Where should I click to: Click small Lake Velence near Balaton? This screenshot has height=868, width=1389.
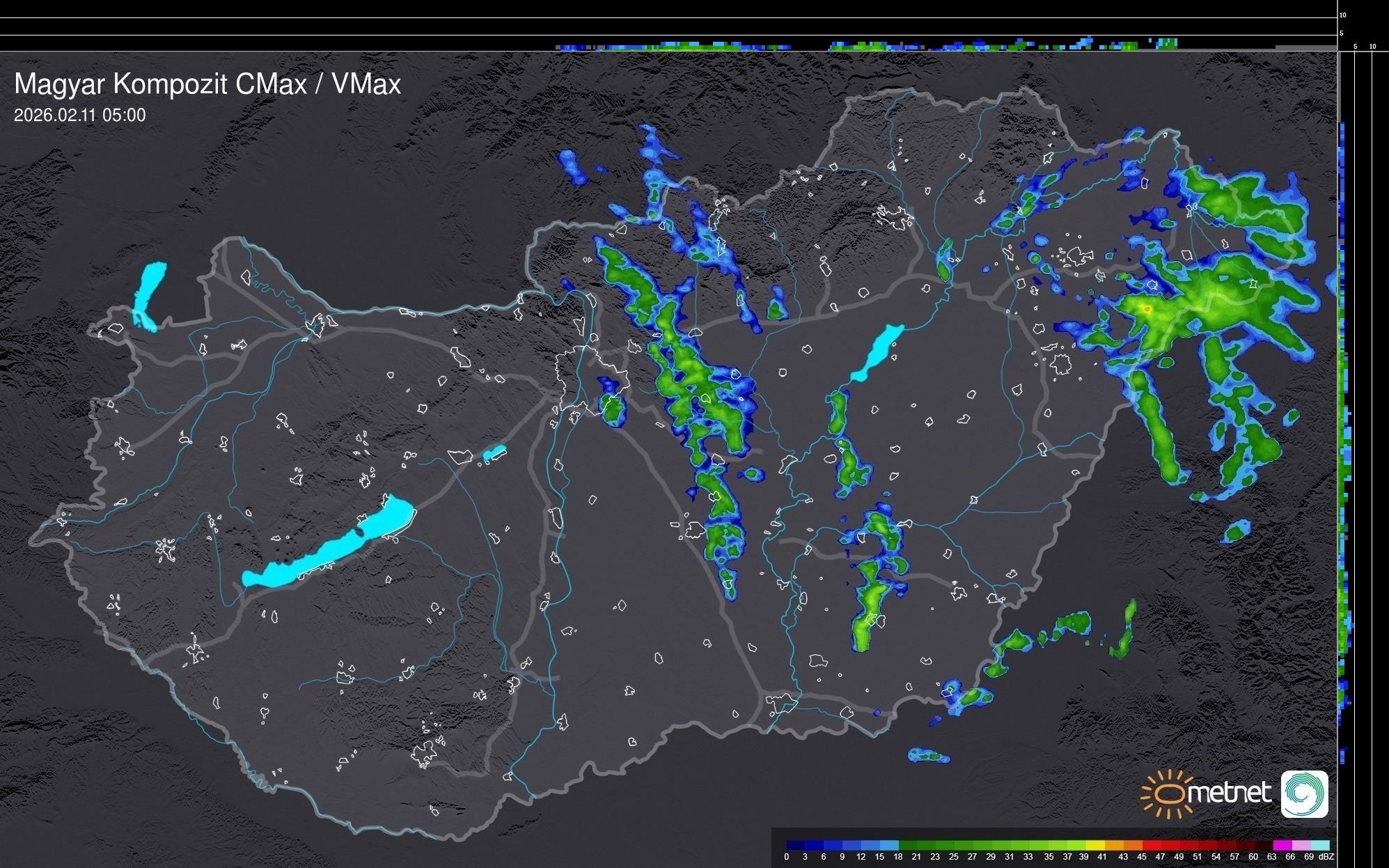494,453
